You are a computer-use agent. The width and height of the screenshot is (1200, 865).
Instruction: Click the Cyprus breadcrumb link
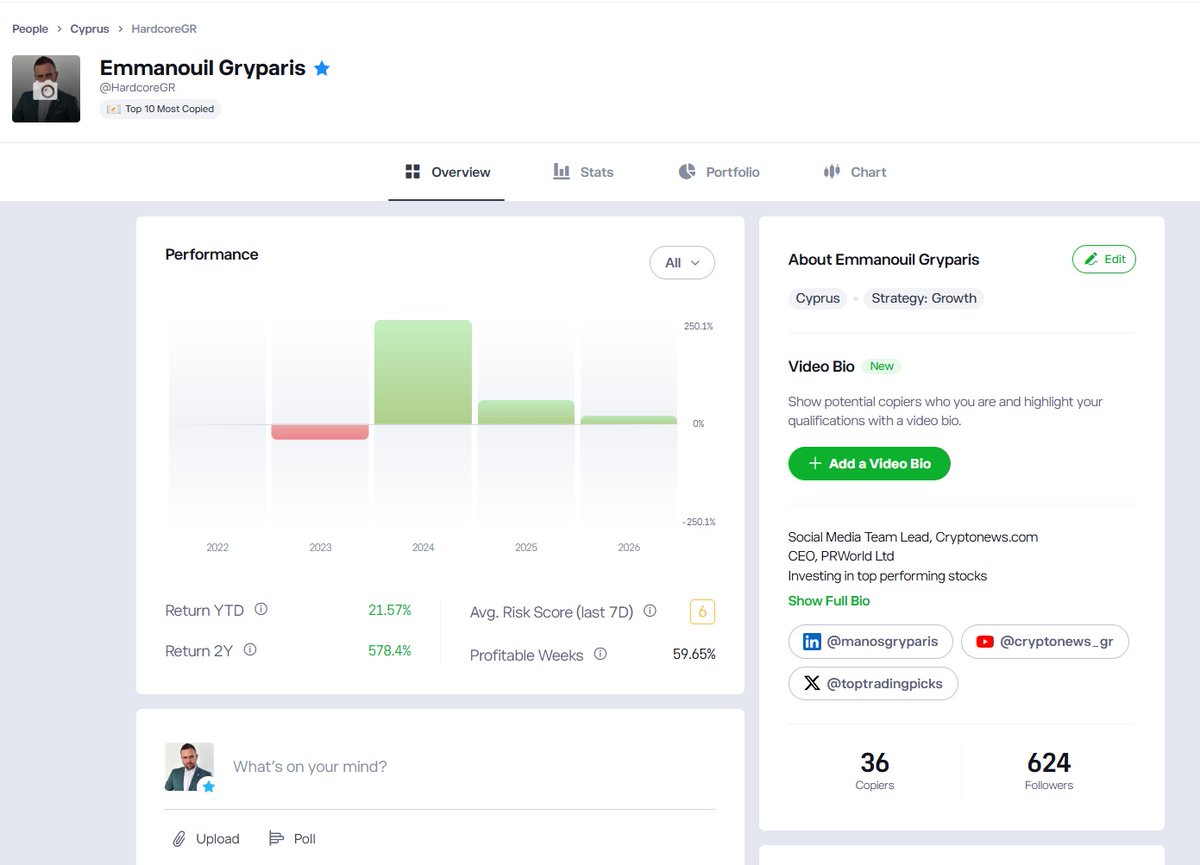pos(90,29)
